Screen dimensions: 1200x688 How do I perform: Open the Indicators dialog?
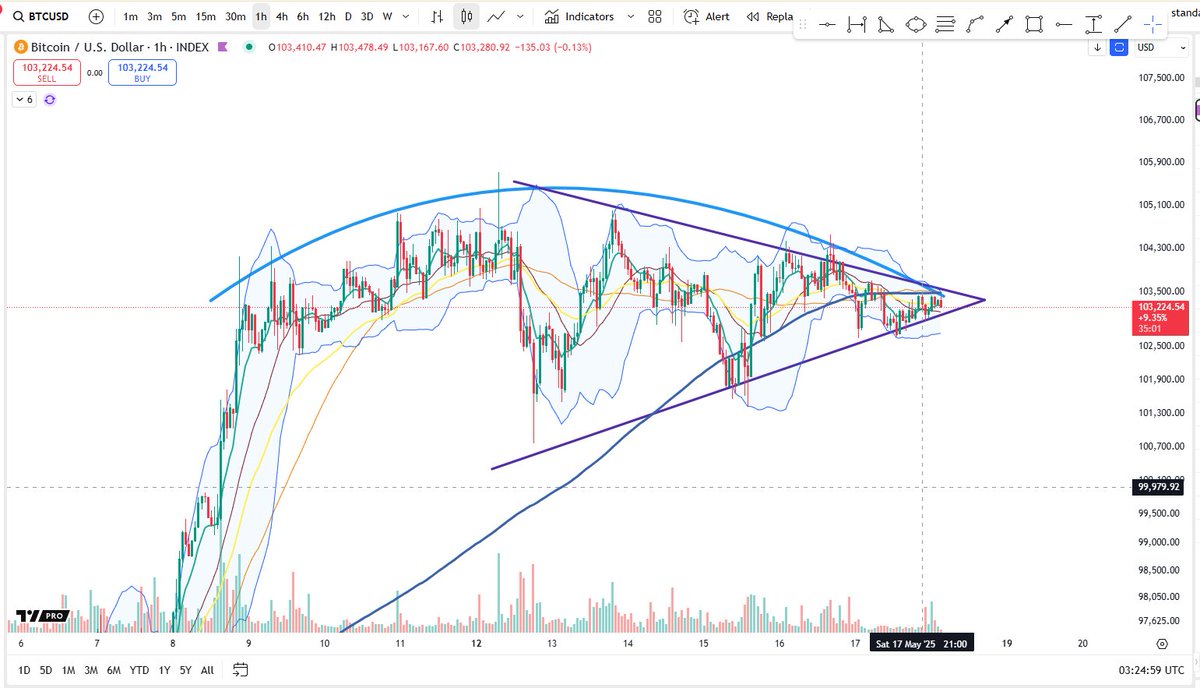coord(580,17)
